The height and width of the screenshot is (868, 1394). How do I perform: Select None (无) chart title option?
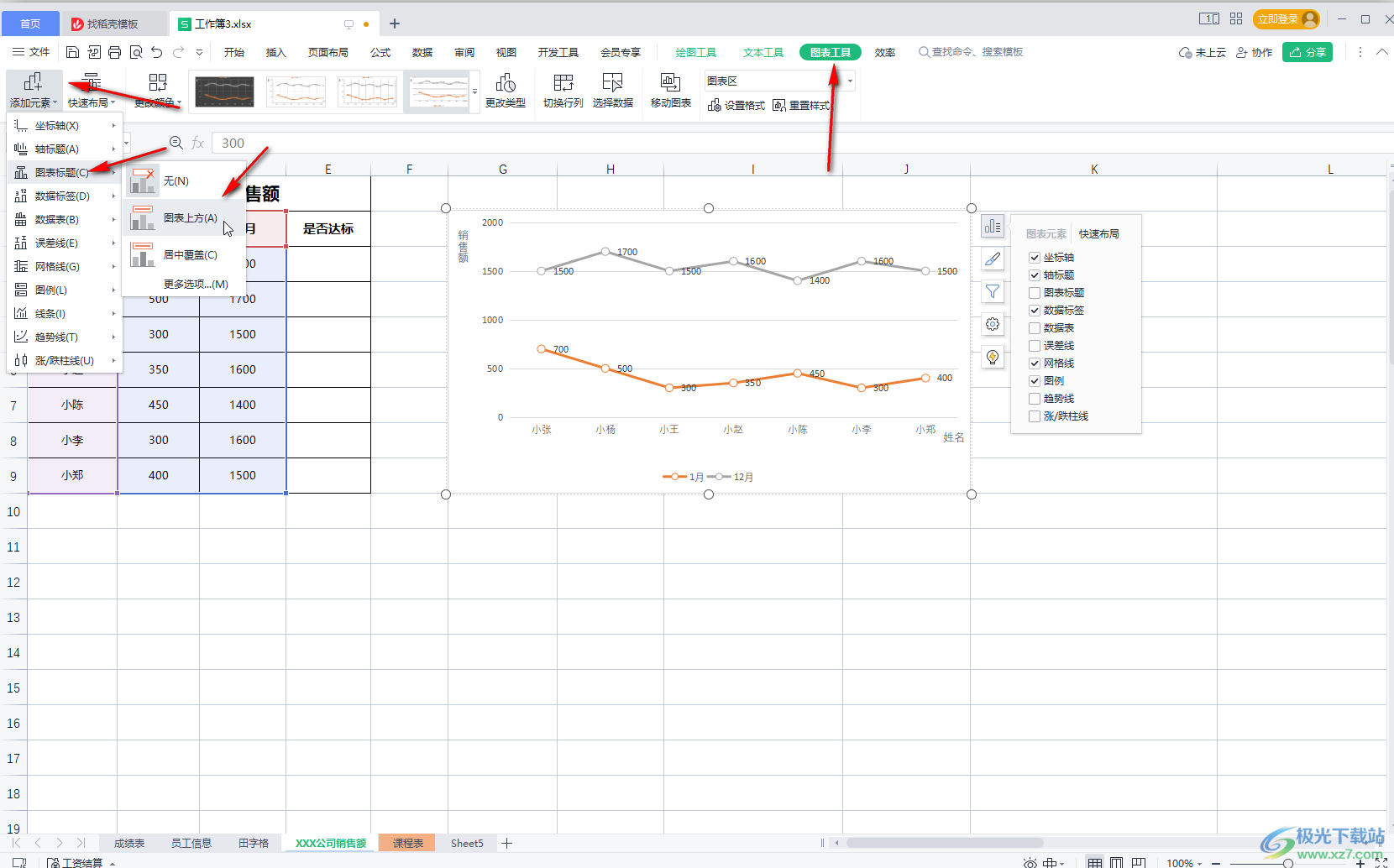(184, 180)
